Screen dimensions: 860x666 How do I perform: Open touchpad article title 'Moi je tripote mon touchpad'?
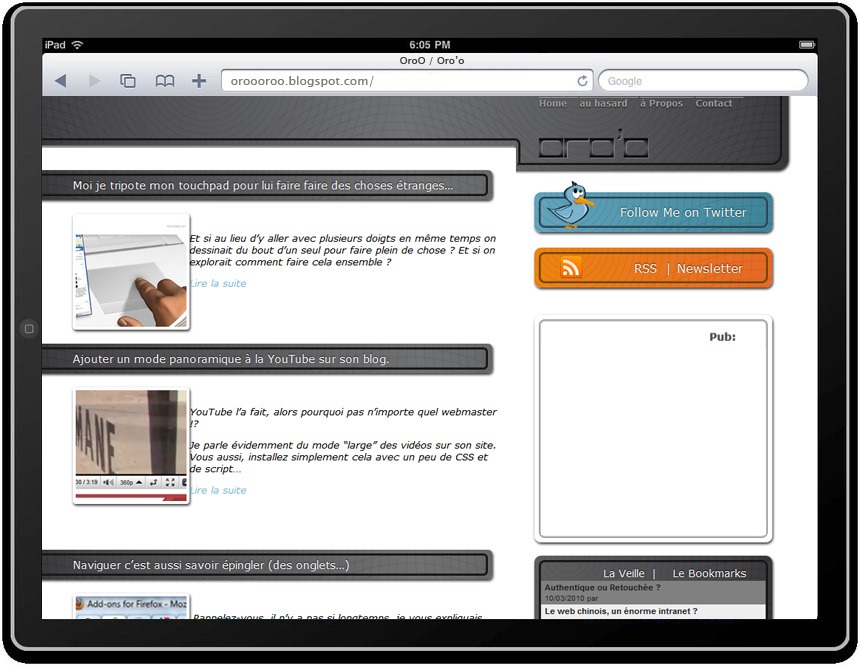coord(263,185)
